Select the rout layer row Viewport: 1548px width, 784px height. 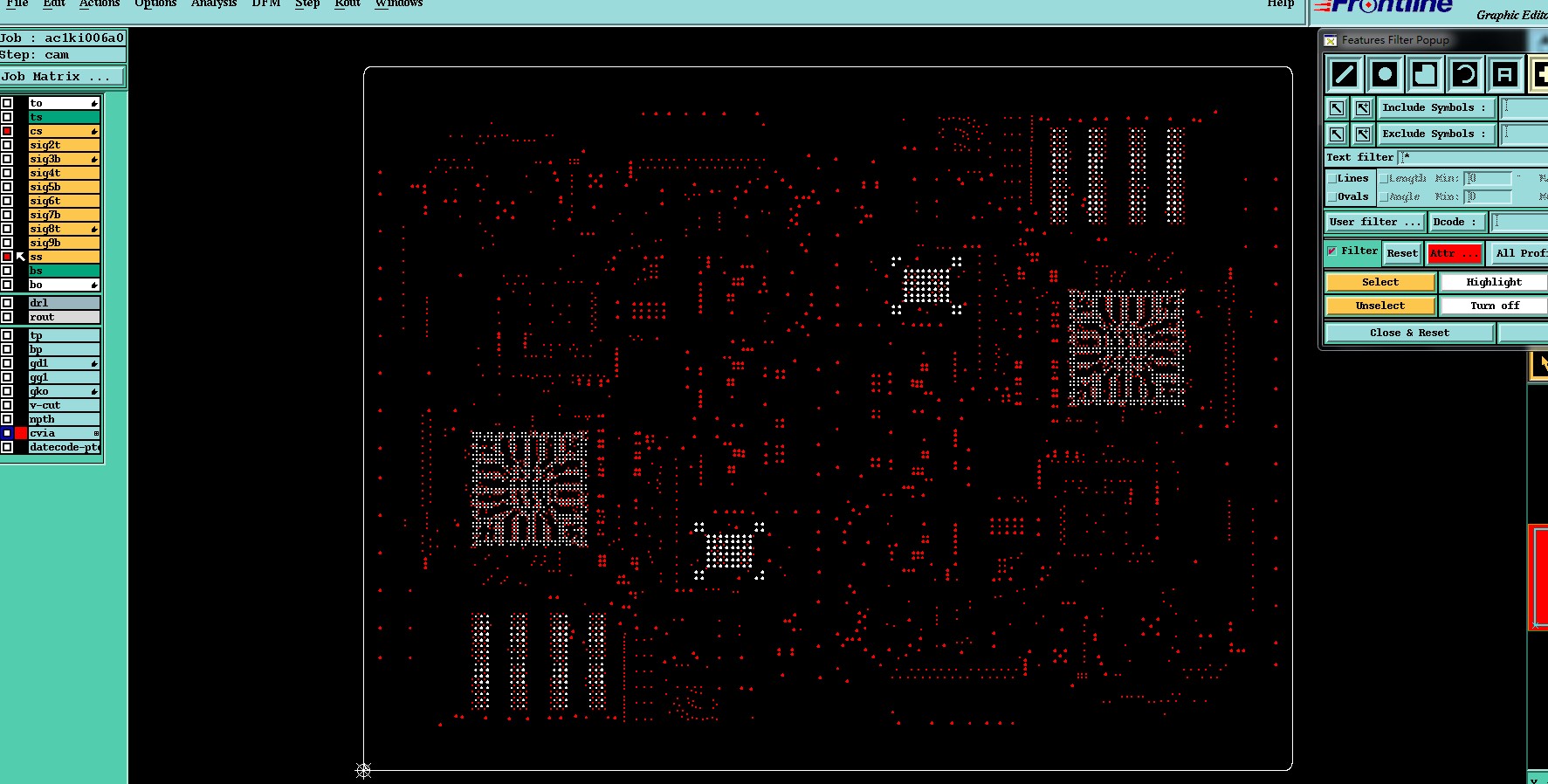[x=65, y=317]
